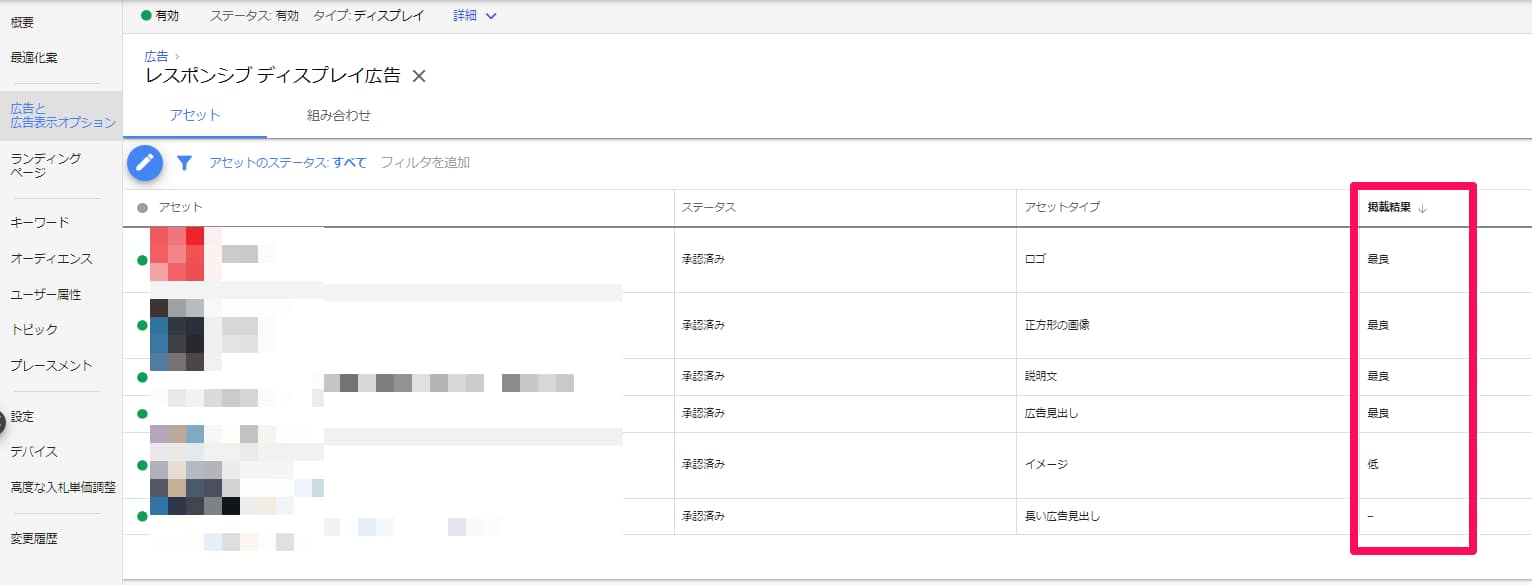Click the フィルタを追加 field
Screen dimensions: 1532x585
click(425, 163)
